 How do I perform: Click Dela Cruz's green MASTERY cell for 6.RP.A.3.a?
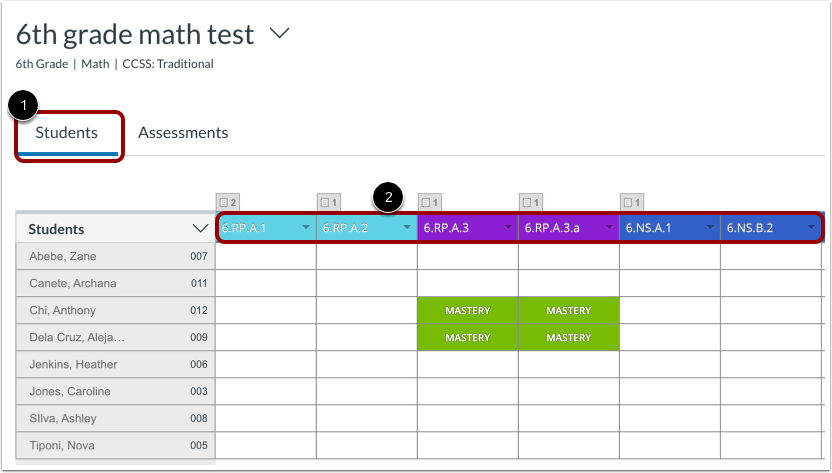[568, 338]
